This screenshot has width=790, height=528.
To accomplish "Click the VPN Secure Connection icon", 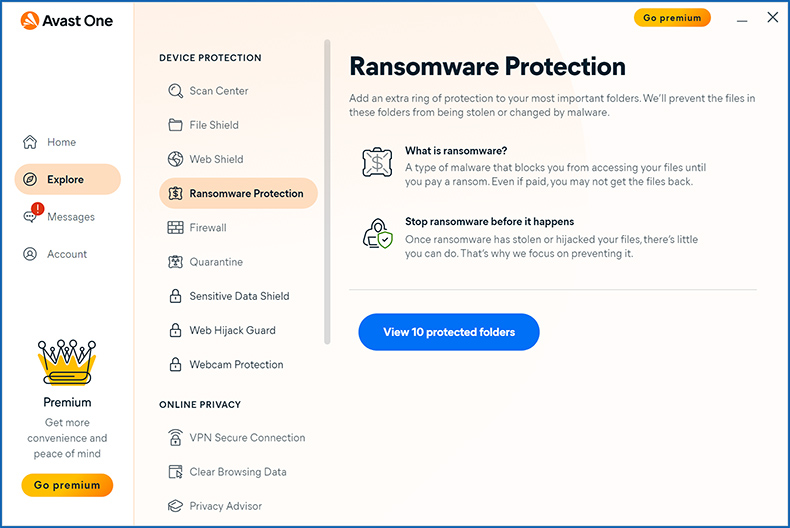I will pos(175,438).
